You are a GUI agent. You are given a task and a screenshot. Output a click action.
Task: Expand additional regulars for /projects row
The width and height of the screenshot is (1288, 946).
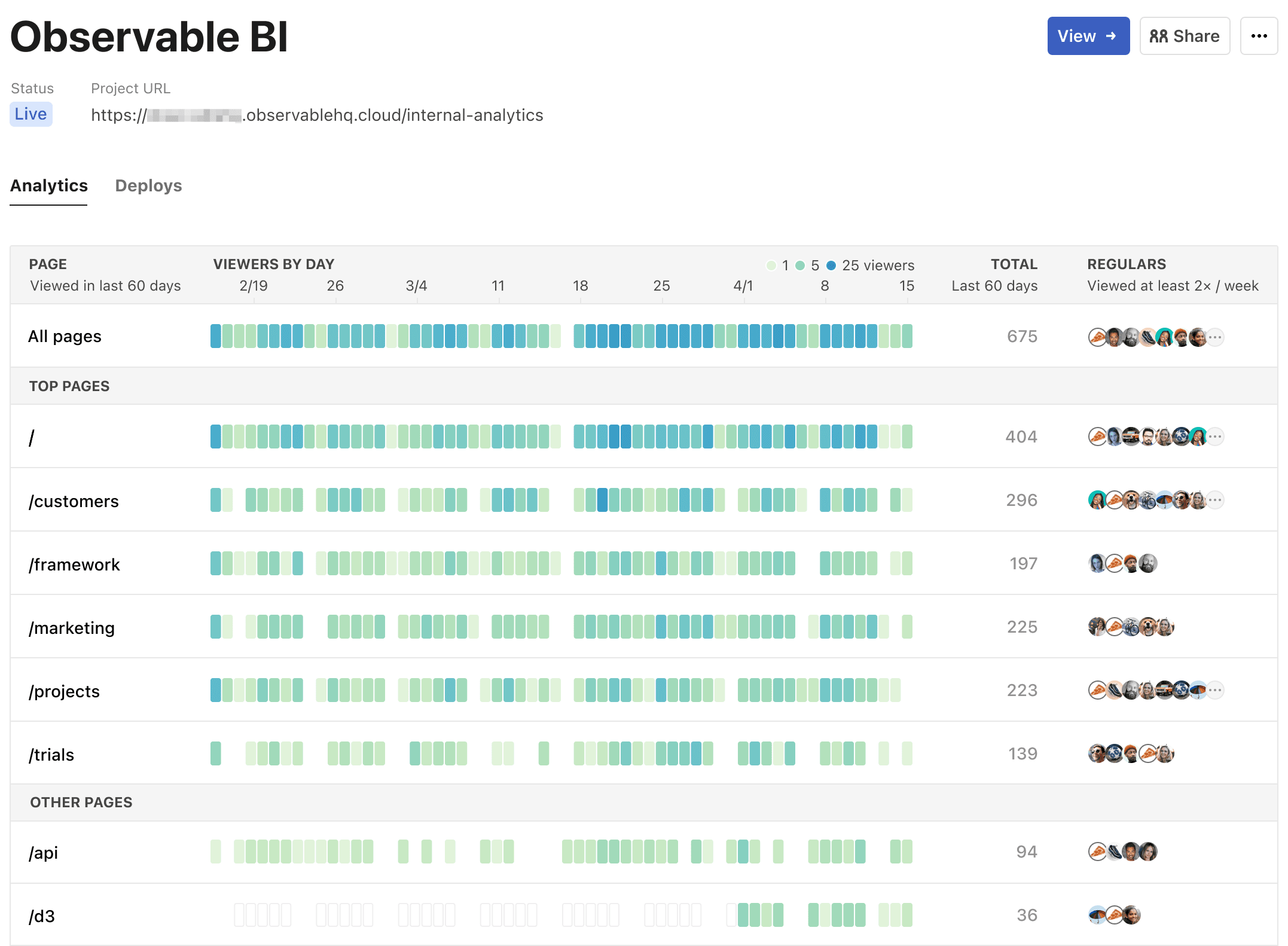1214,689
